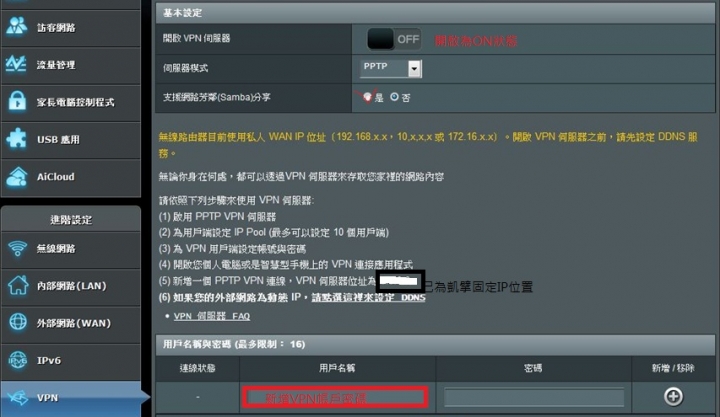Click the arrow of the PPTP combo box
This screenshot has height=417, width=720.
414,69
